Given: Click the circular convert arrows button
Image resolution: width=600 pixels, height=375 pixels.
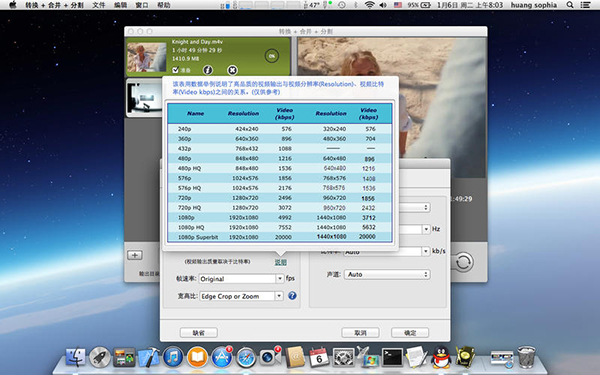Looking at the screenshot, I should (463, 262).
